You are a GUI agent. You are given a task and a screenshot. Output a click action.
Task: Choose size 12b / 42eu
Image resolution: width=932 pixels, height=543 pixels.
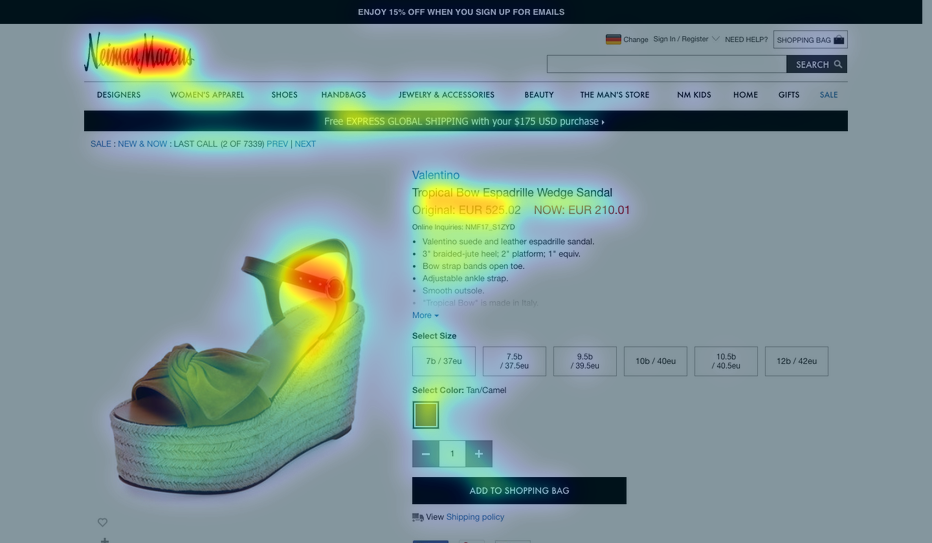point(796,361)
